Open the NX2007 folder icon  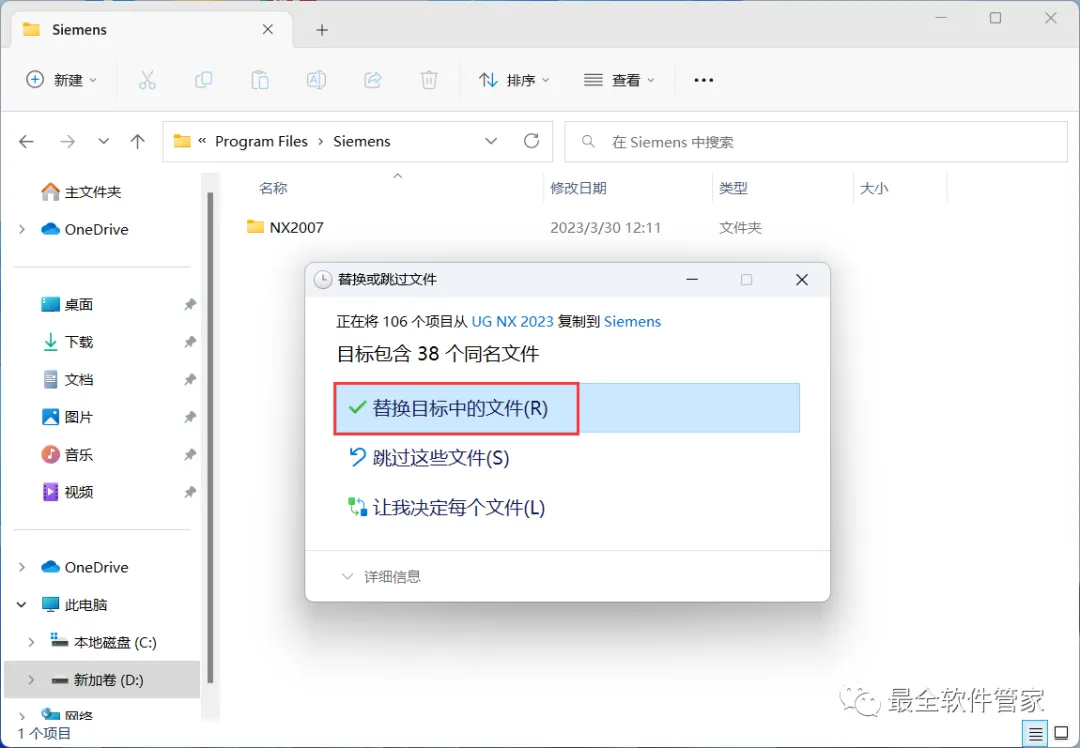(255, 227)
